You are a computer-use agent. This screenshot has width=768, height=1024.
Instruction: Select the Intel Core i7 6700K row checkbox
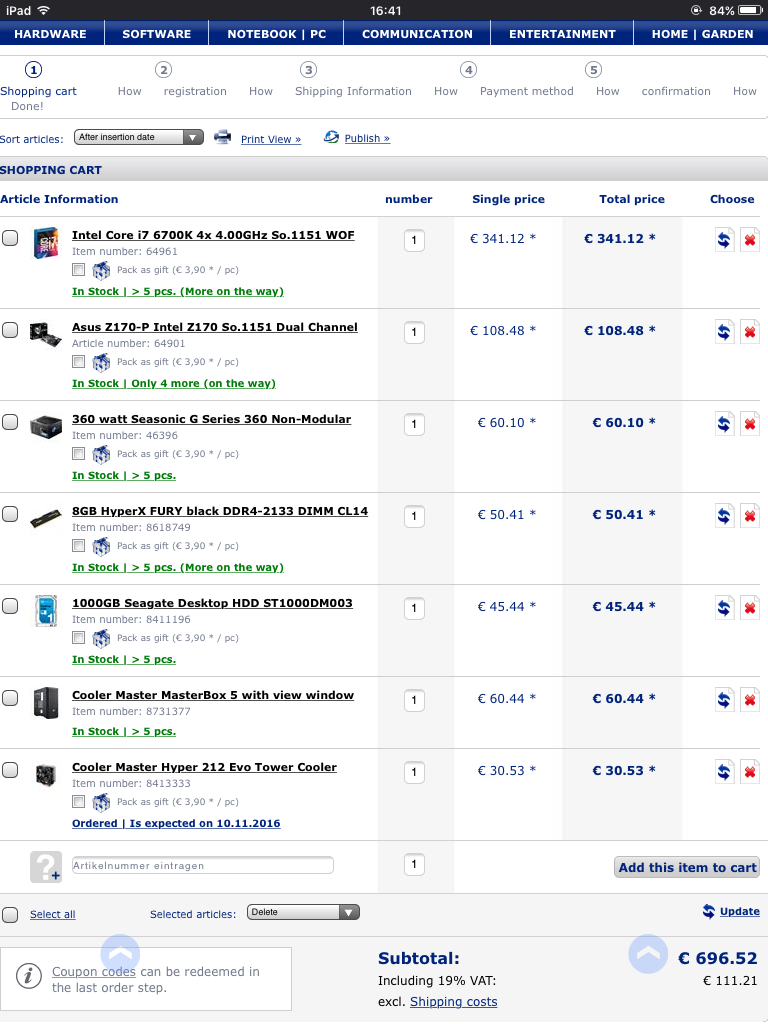coord(10,238)
